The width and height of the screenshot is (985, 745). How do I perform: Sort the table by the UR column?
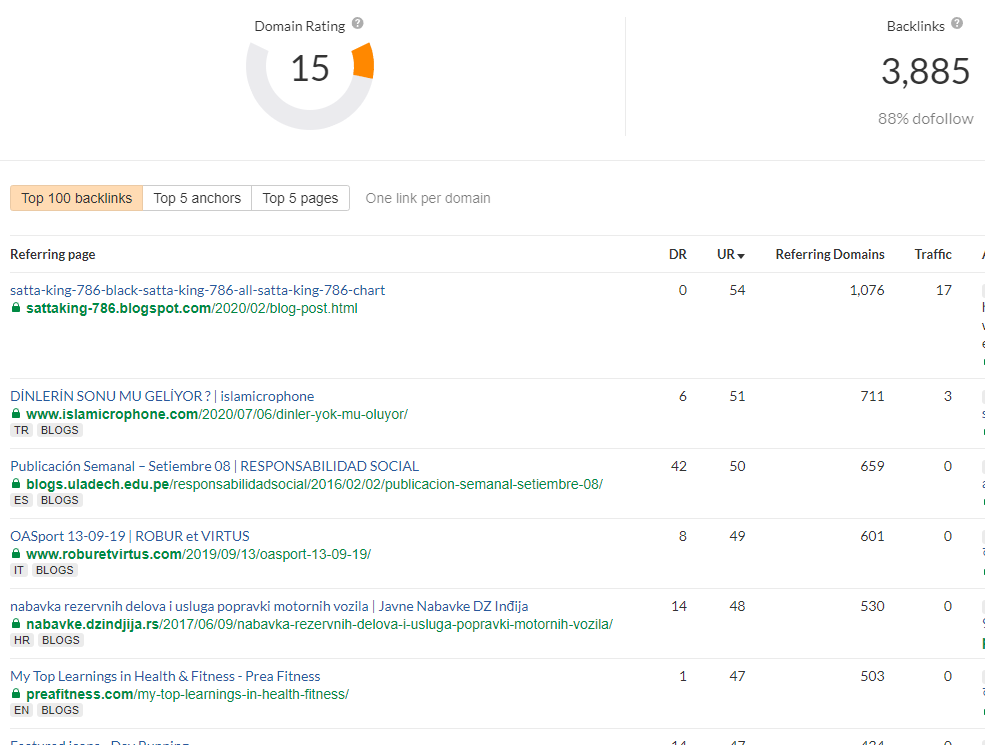click(x=731, y=254)
